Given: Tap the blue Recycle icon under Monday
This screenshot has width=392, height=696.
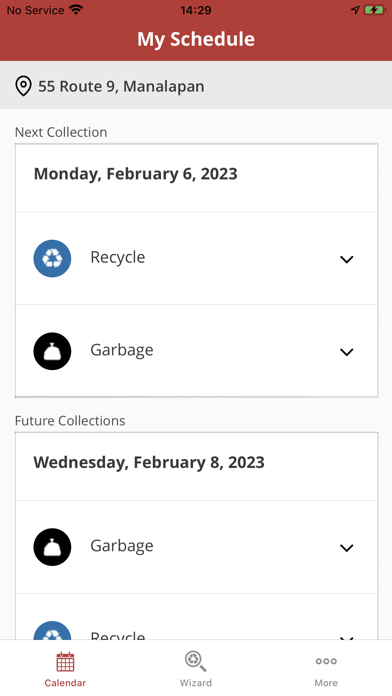Looking at the screenshot, I should [x=52, y=258].
